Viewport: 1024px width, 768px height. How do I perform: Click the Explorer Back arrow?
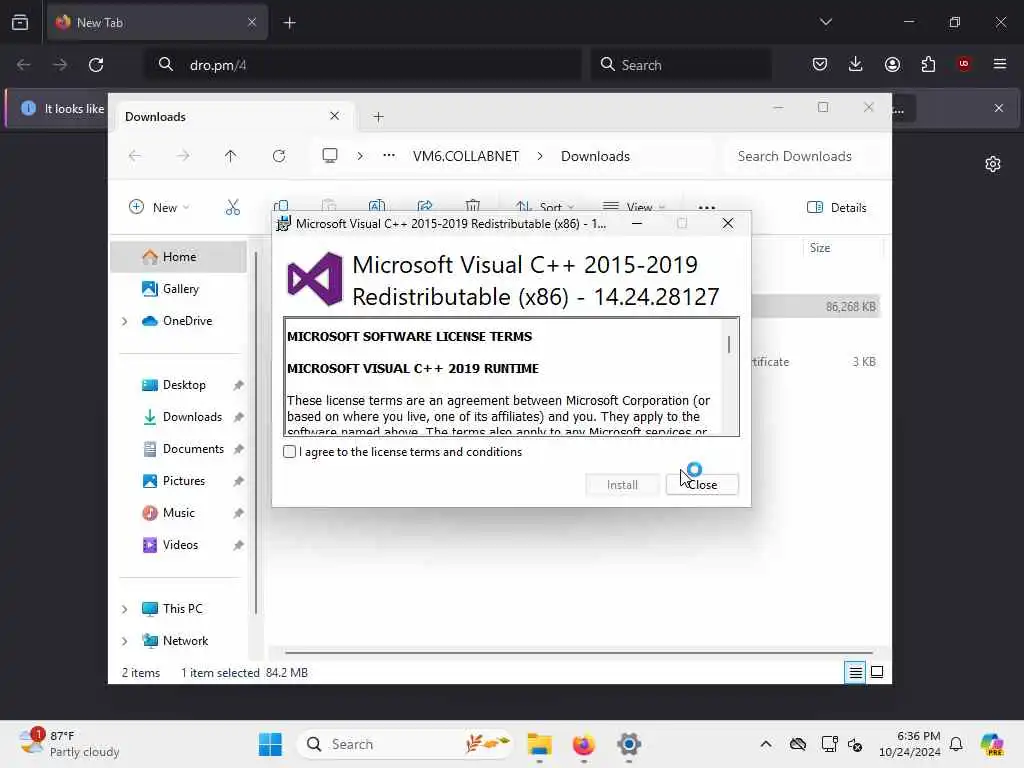point(135,155)
